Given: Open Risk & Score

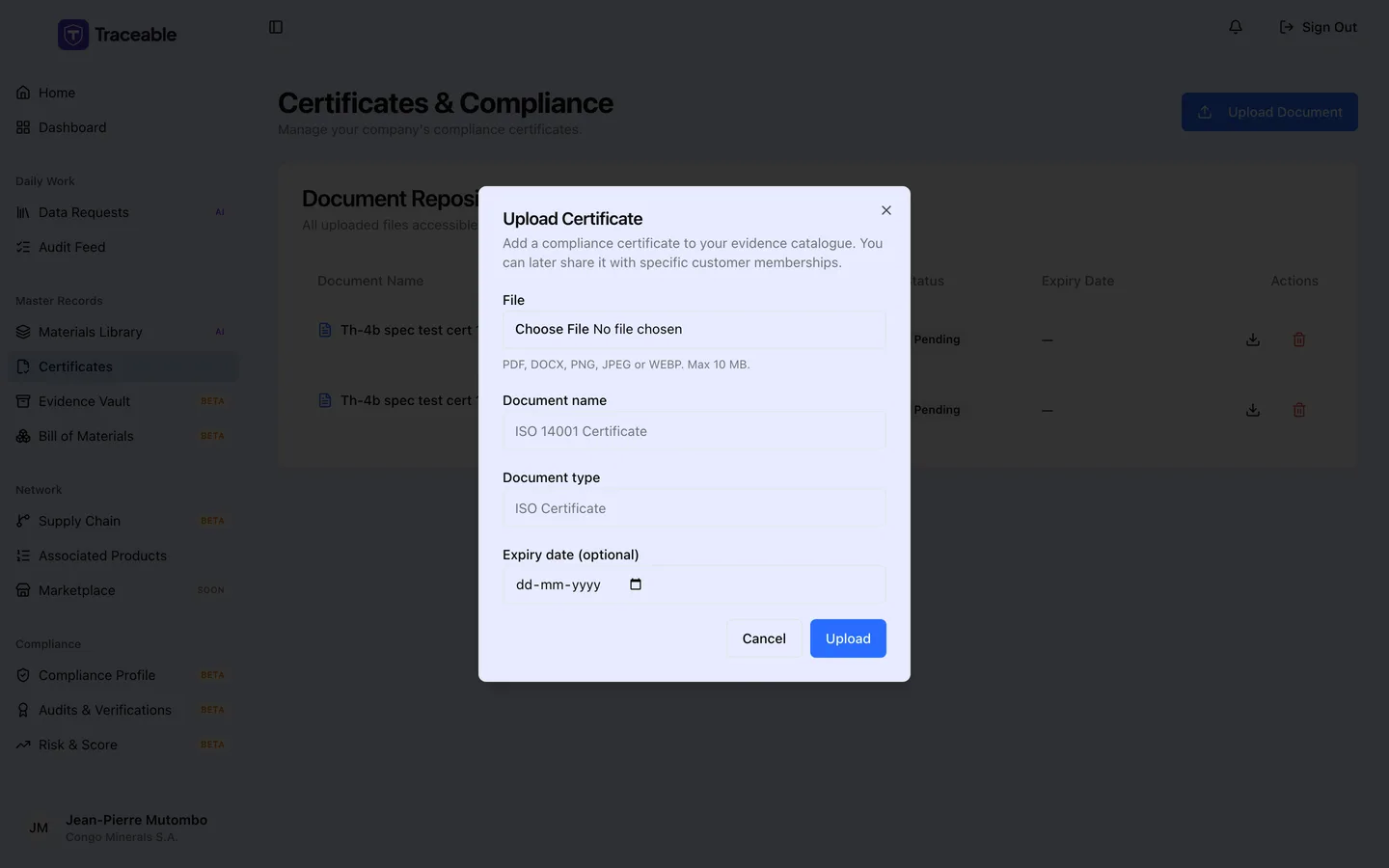Looking at the screenshot, I should (x=123, y=745).
